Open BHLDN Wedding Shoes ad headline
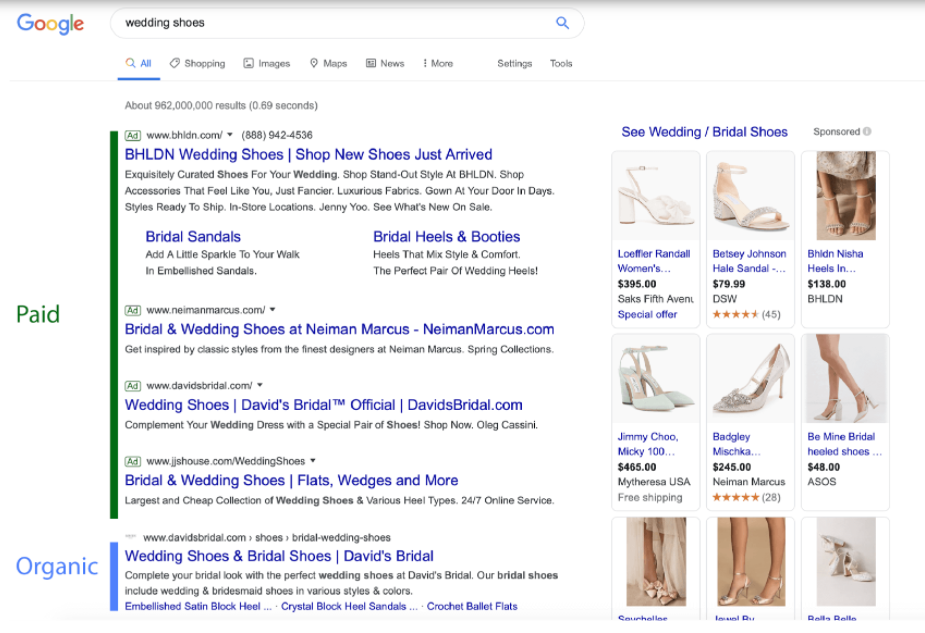Viewport: 925px width, 633px height. coord(309,155)
